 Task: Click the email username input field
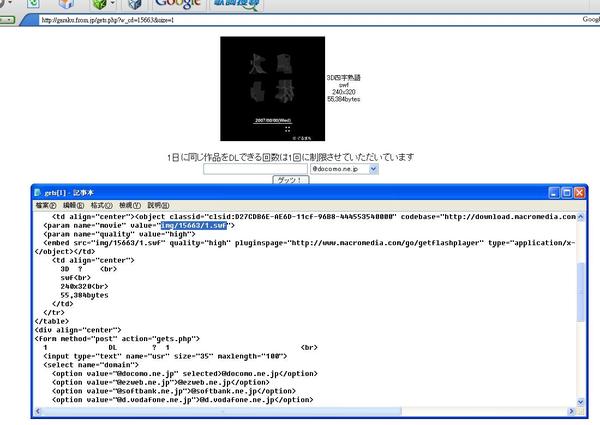tap(255, 169)
